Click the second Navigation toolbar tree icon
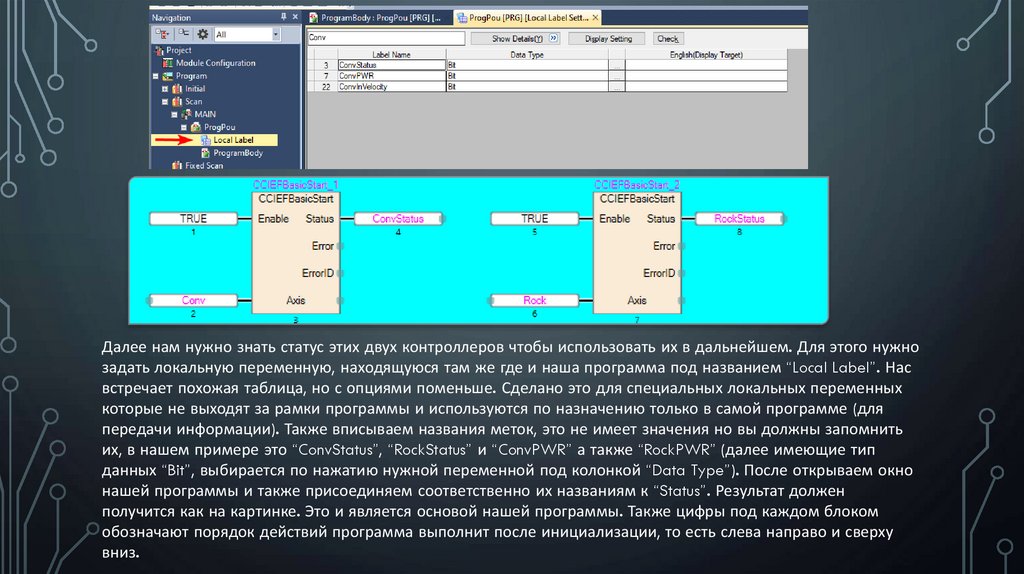The width and height of the screenshot is (1024, 574). tap(184, 34)
